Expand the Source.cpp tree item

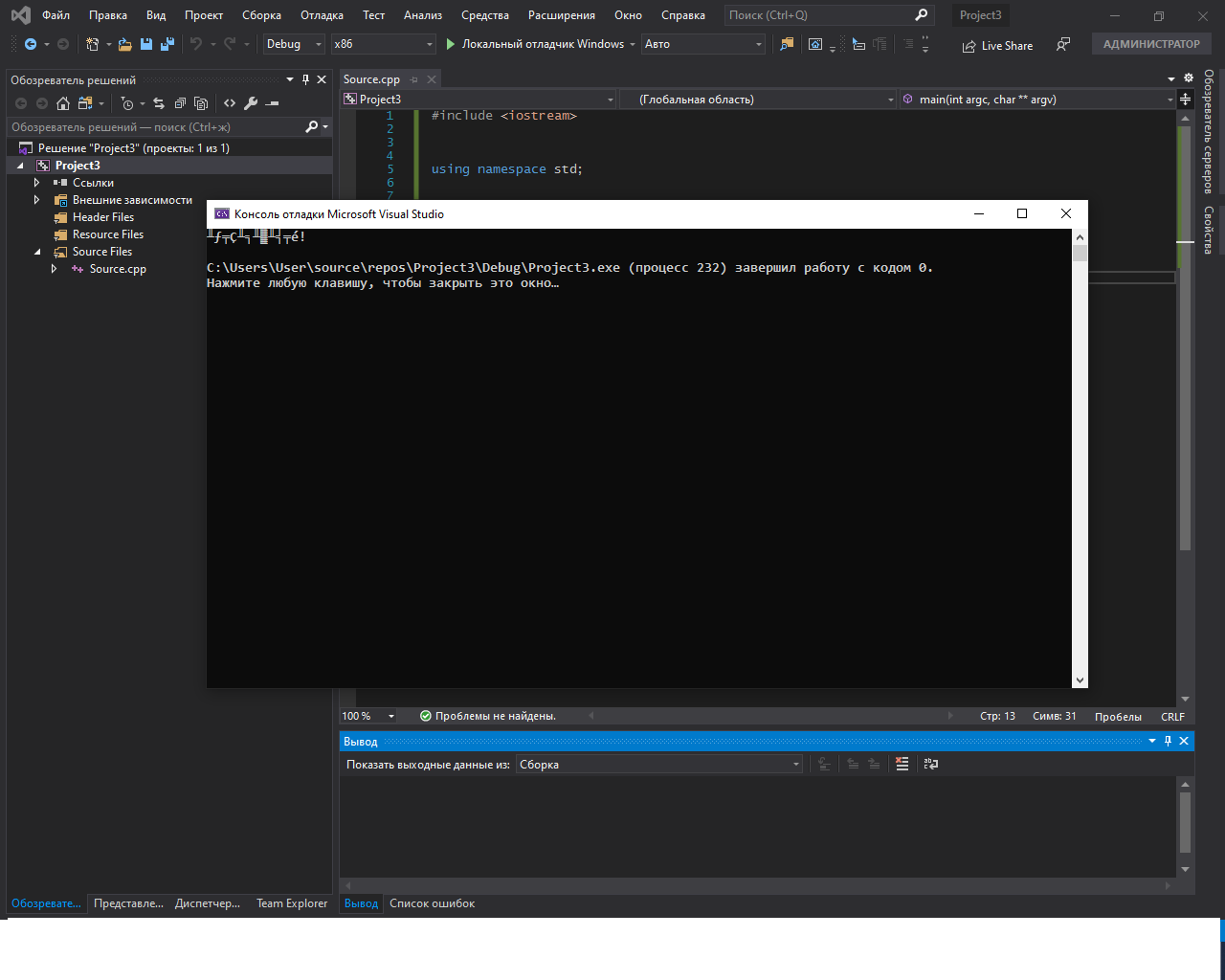pos(55,269)
